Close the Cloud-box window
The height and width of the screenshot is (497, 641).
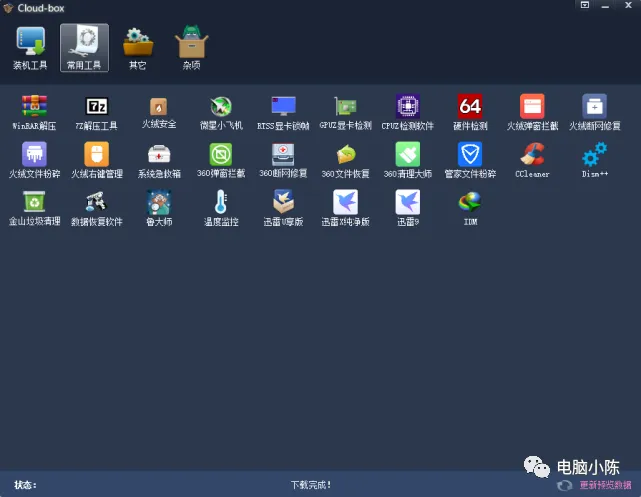[x=628, y=5]
